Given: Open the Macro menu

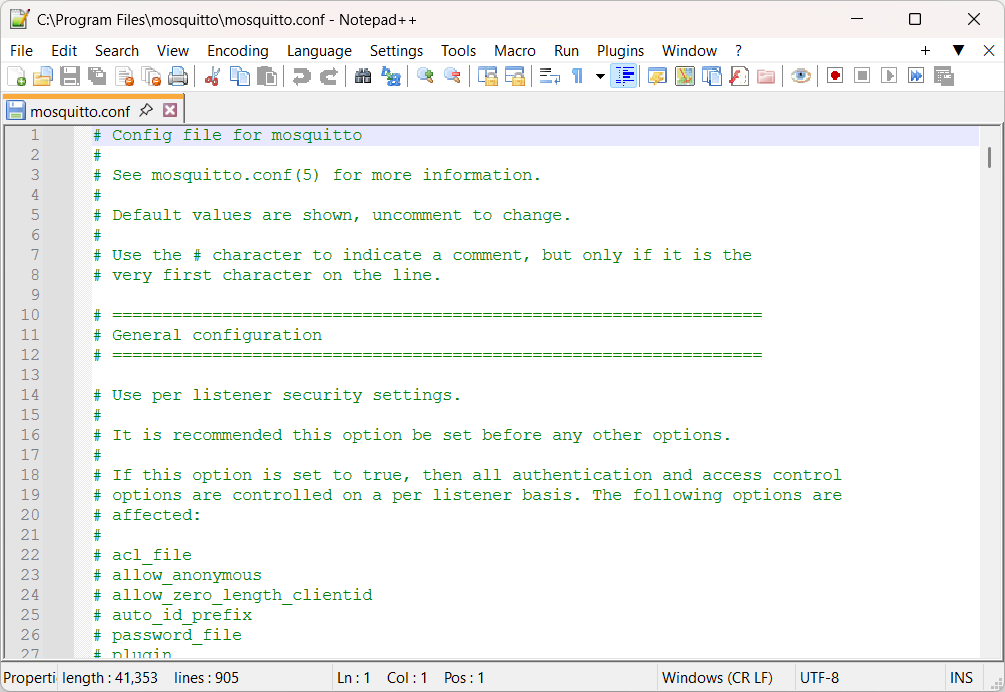Looking at the screenshot, I should click(x=515, y=51).
